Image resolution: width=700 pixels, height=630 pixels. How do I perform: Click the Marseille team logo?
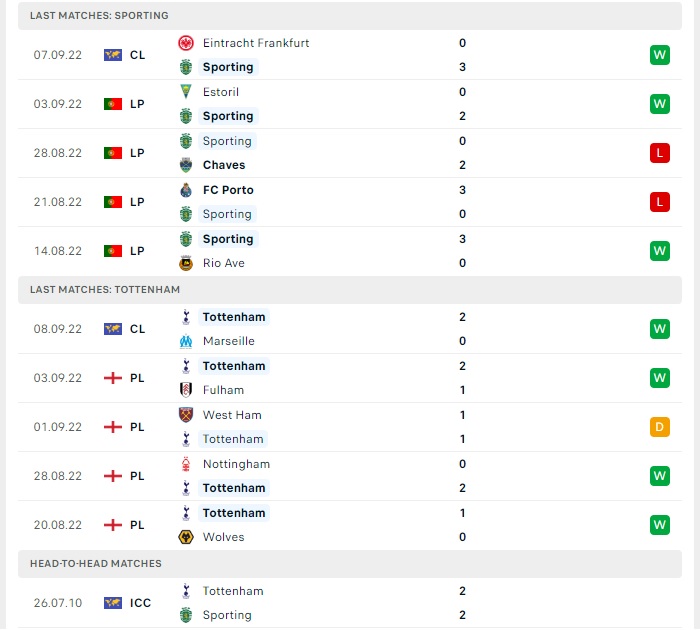point(186,341)
